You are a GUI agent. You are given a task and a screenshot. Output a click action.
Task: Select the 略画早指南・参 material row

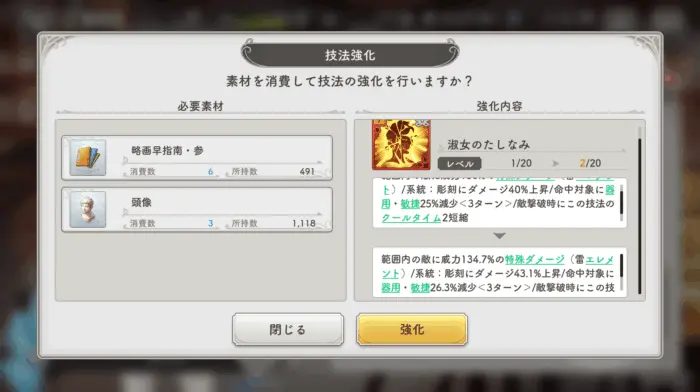(x=197, y=158)
